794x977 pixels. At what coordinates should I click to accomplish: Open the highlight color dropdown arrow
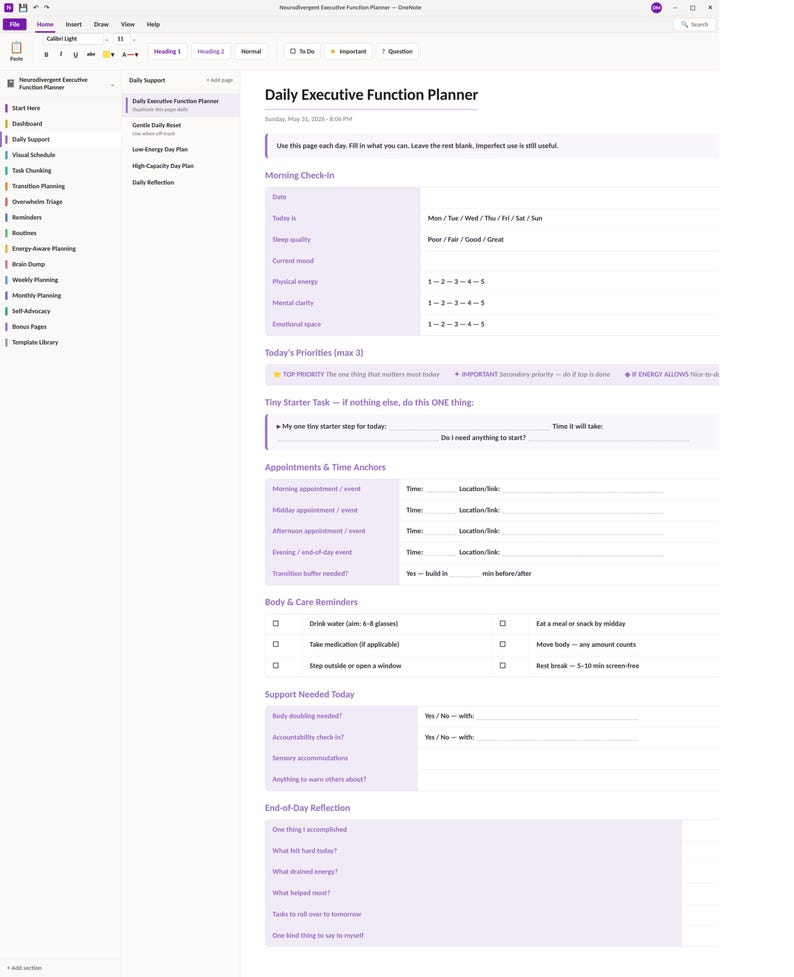coord(113,55)
